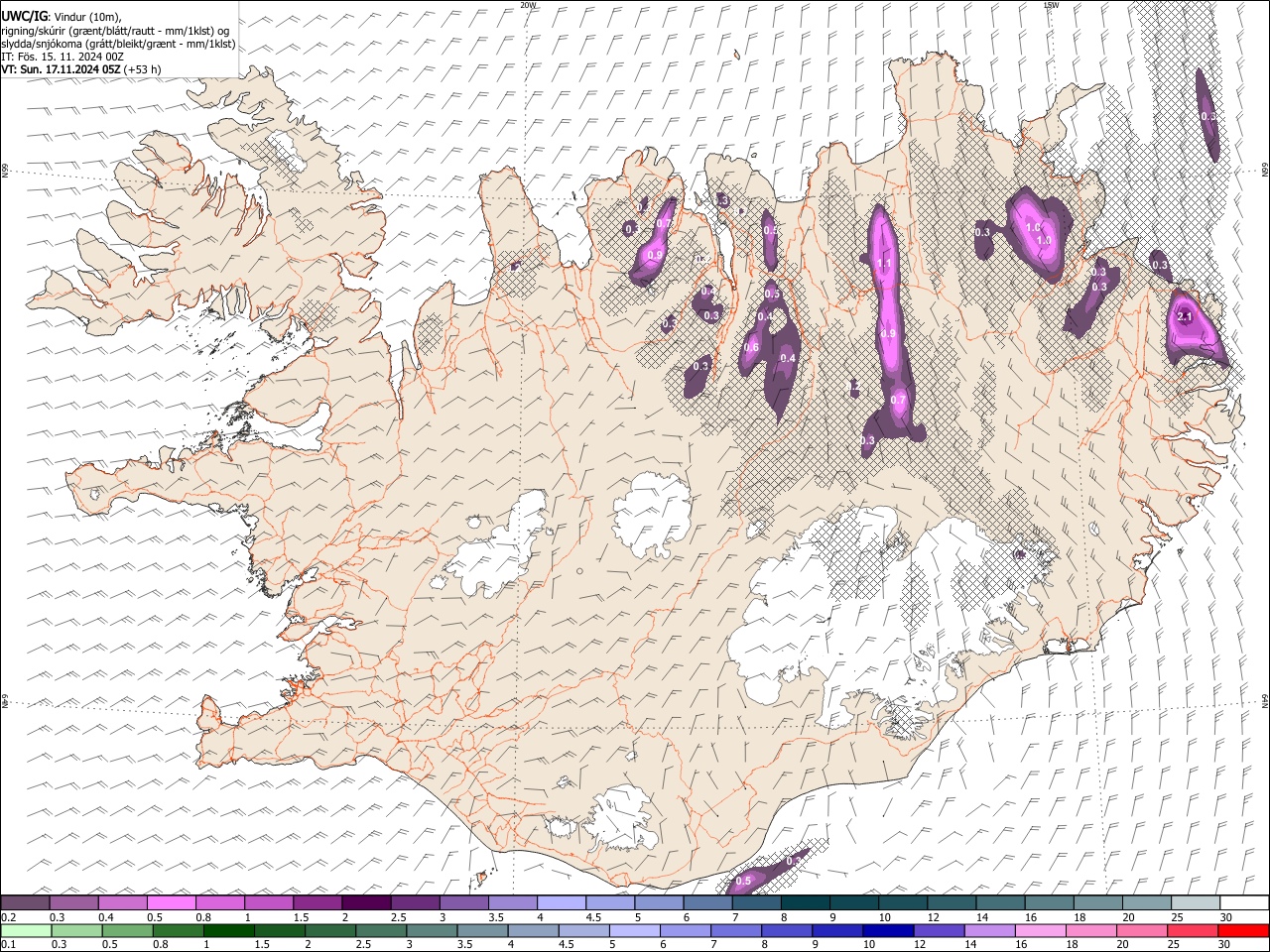This screenshot has width=1270, height=952.
Task: Pick bottom swatch between 25 and 30
Action: 1191,930
